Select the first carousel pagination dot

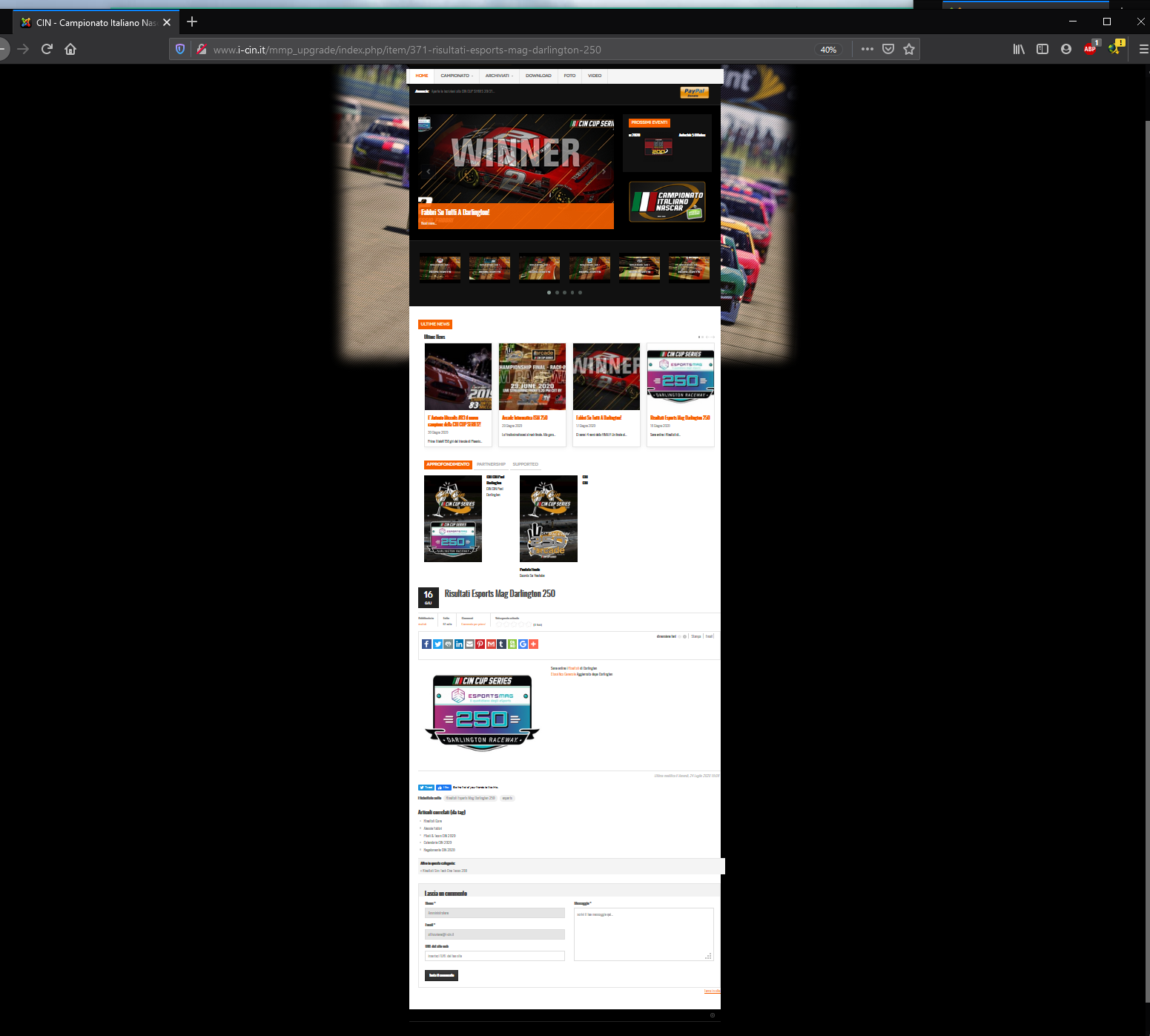point(549,292)
